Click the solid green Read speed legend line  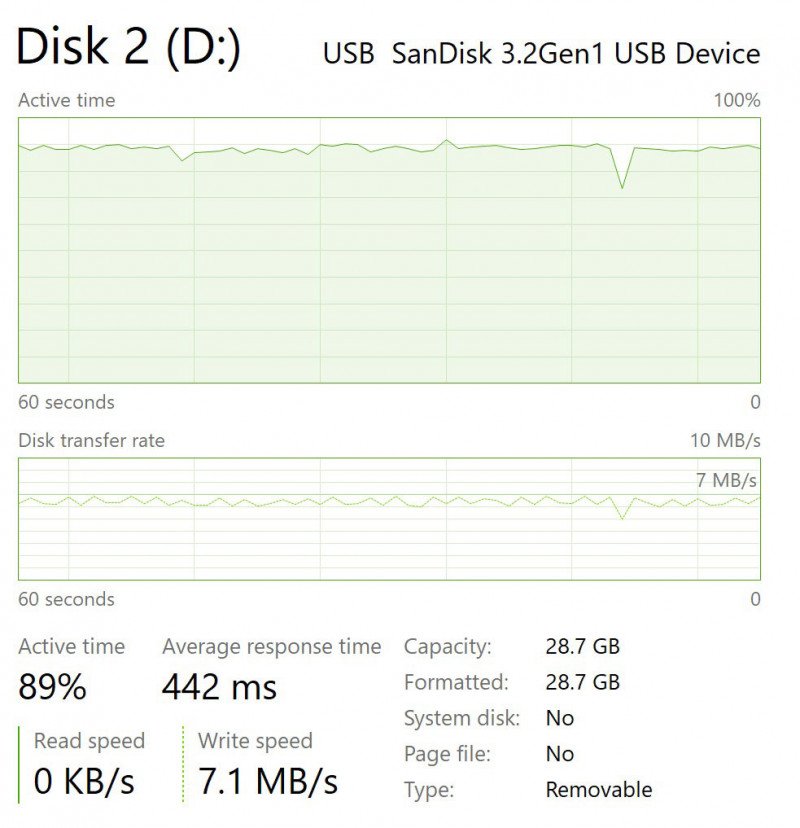click(x=19, y=764)
